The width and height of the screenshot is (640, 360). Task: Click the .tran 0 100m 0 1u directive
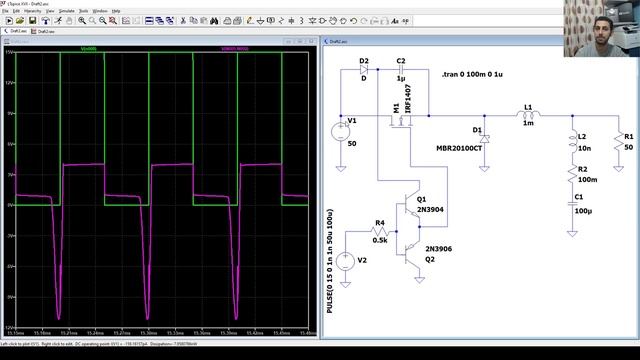[x=472, y=75]
